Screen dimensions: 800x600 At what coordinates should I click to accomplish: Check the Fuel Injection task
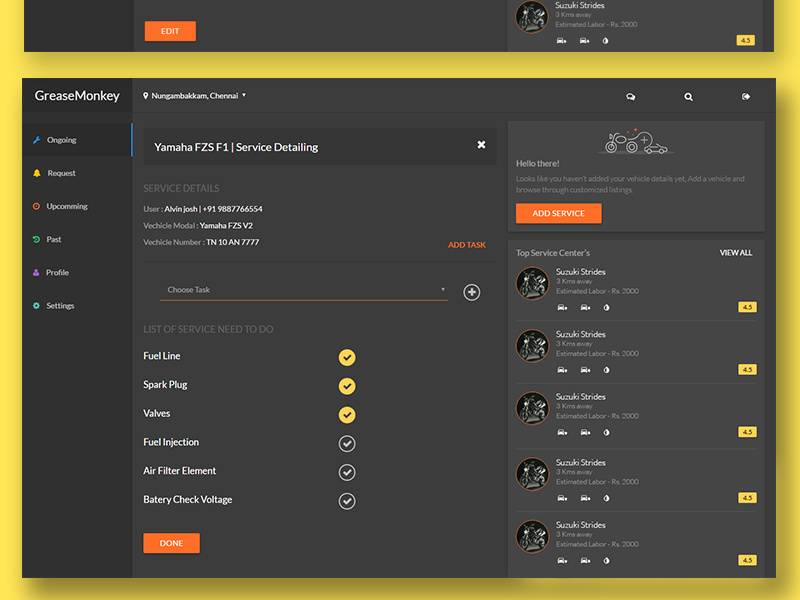tap(347, 443)
